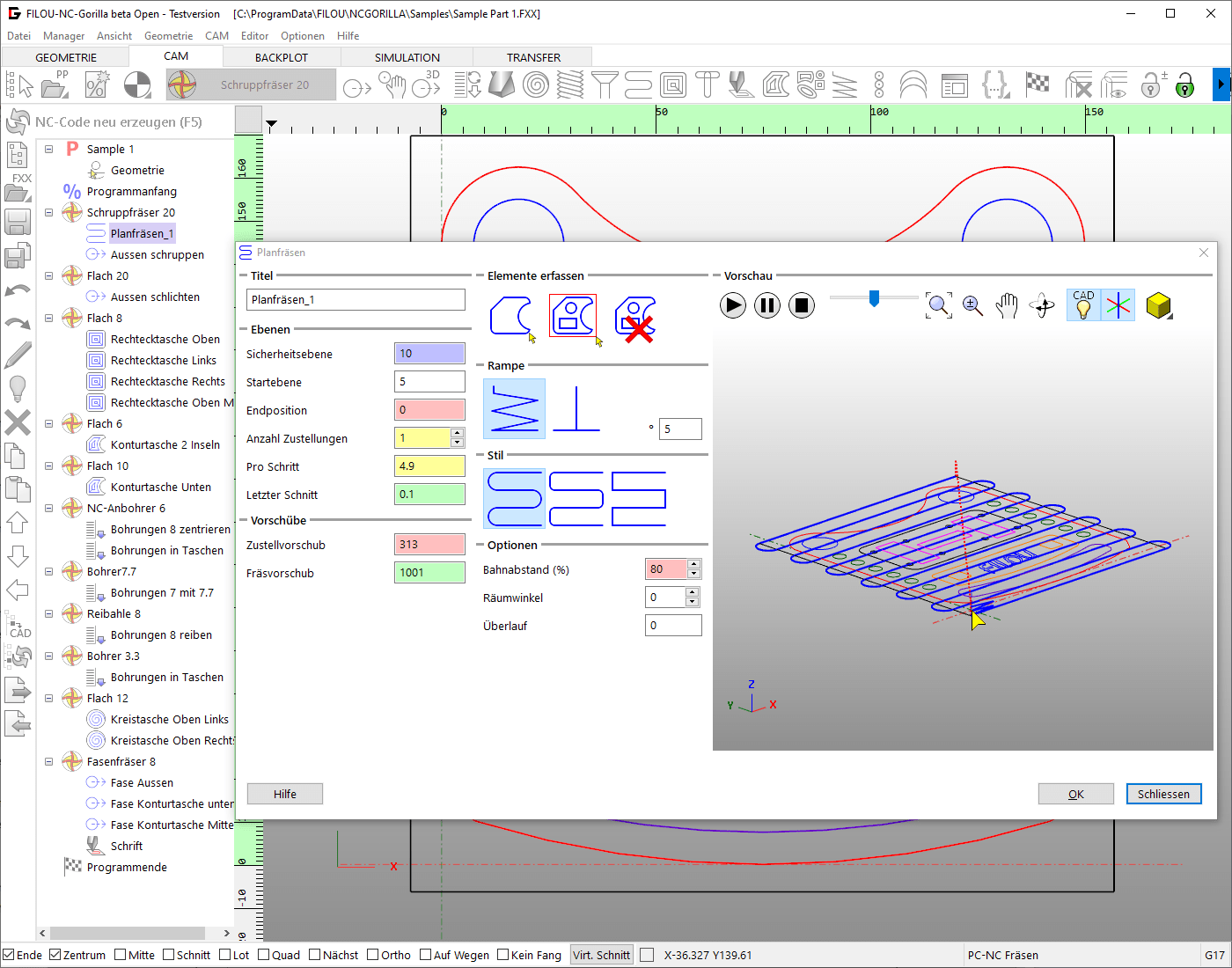Click the Hilfe button in dialog
This screenshot has width=1232, height=968.
285,794
